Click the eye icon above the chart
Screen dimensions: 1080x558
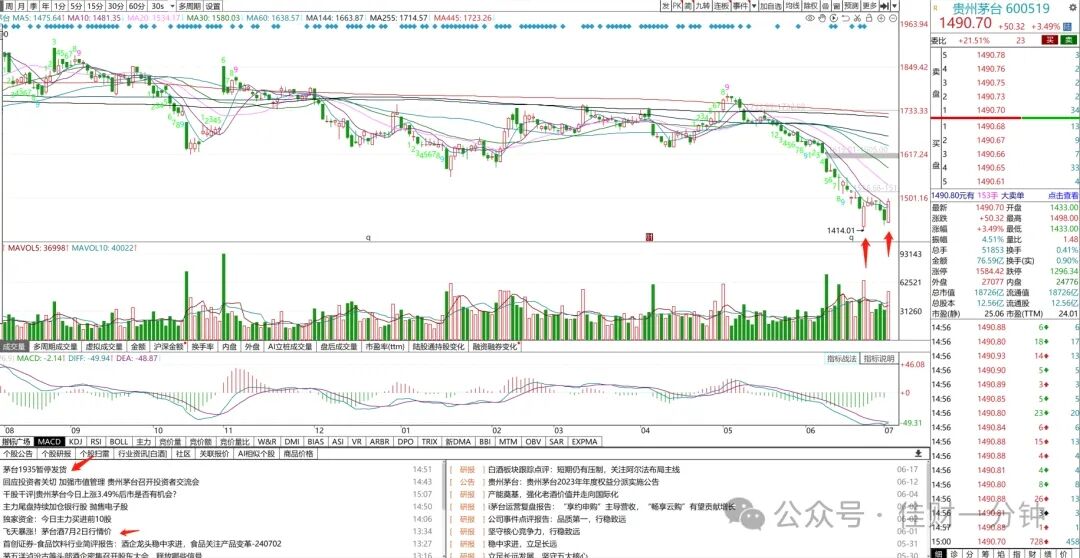tap(810, 18)
